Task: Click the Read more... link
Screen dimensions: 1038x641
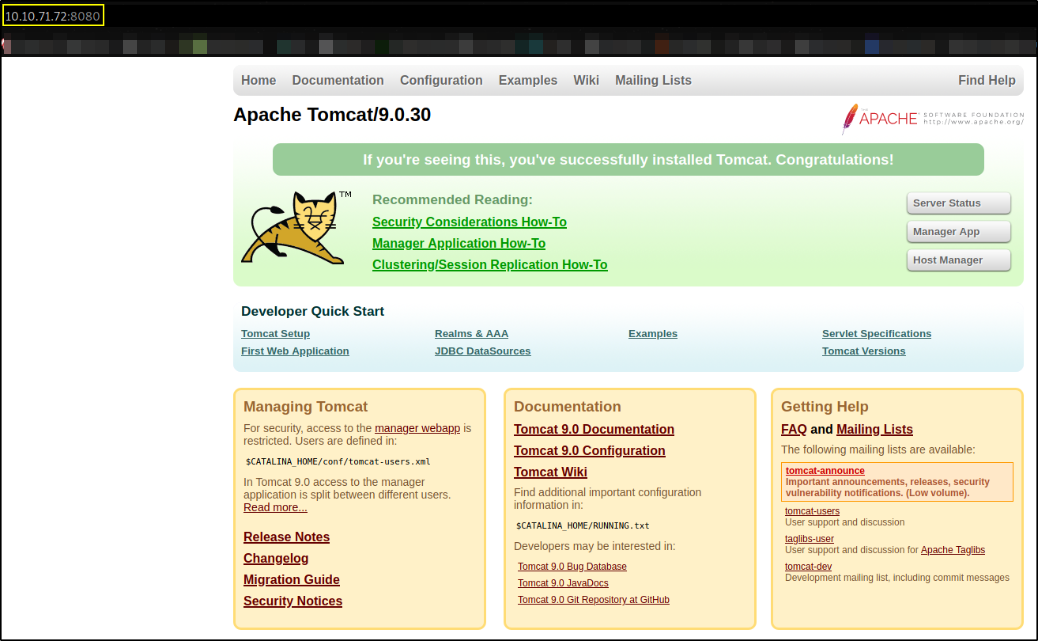Action: point(275,507)
